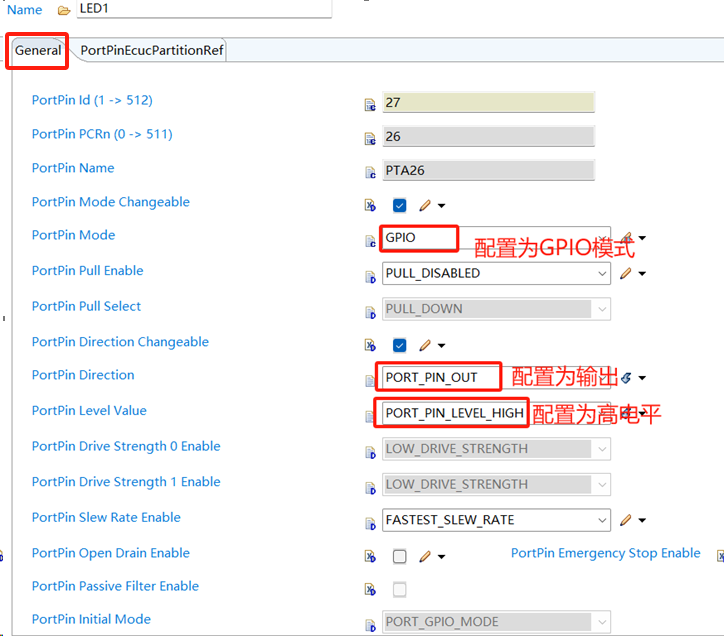Open the PULL_DOWN dropdown
The image size is (724, 636).
click(x=496, y=309)
